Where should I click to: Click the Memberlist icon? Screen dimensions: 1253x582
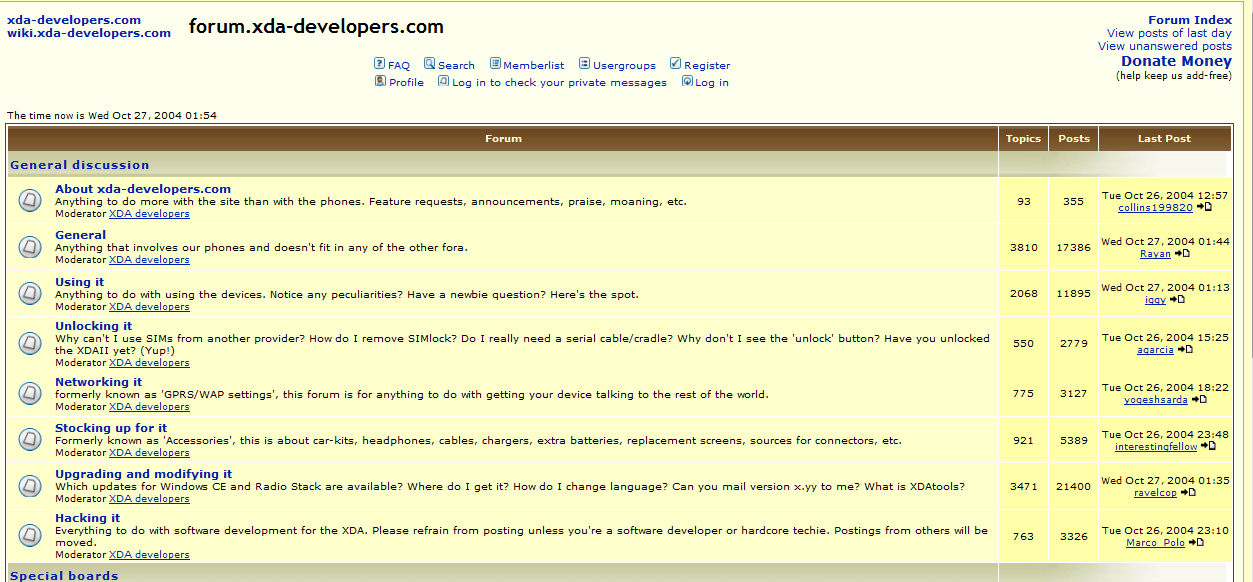pyautogui.click(x=495, y=63)
